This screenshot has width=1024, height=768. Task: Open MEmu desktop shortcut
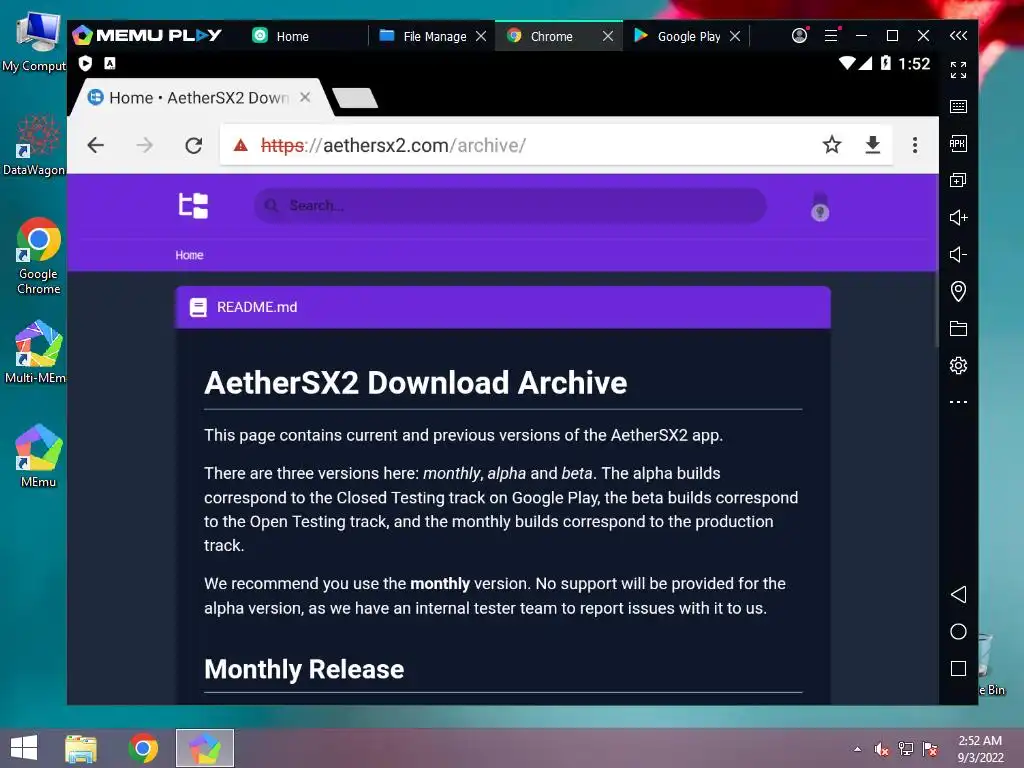[x=38, y=456]
